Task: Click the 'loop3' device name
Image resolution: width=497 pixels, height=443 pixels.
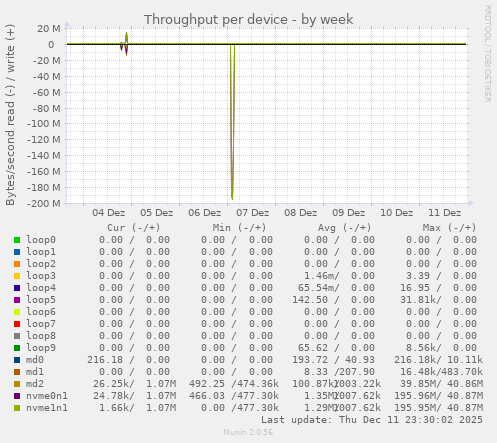Action: 41,276
